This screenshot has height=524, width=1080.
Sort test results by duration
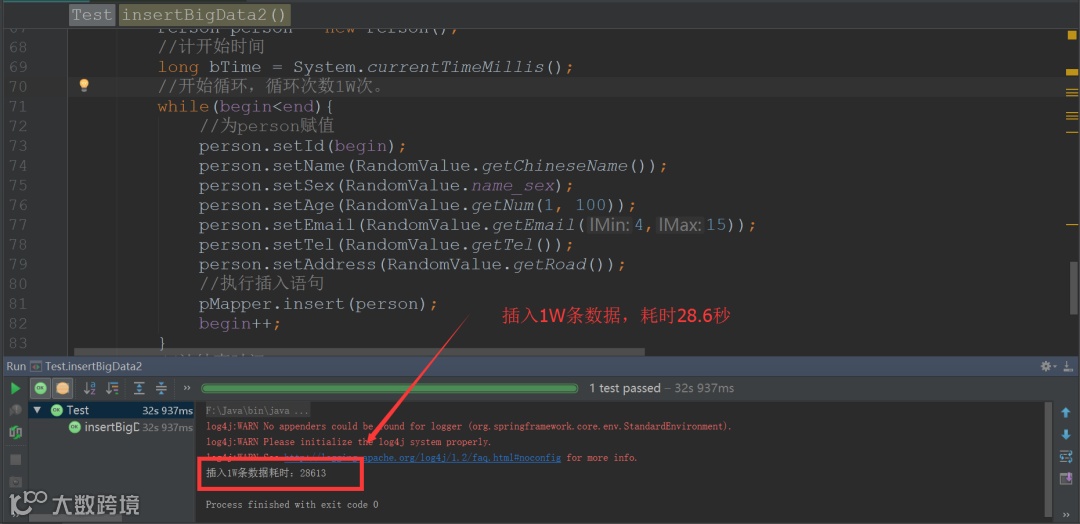click(x=112, y=388)
